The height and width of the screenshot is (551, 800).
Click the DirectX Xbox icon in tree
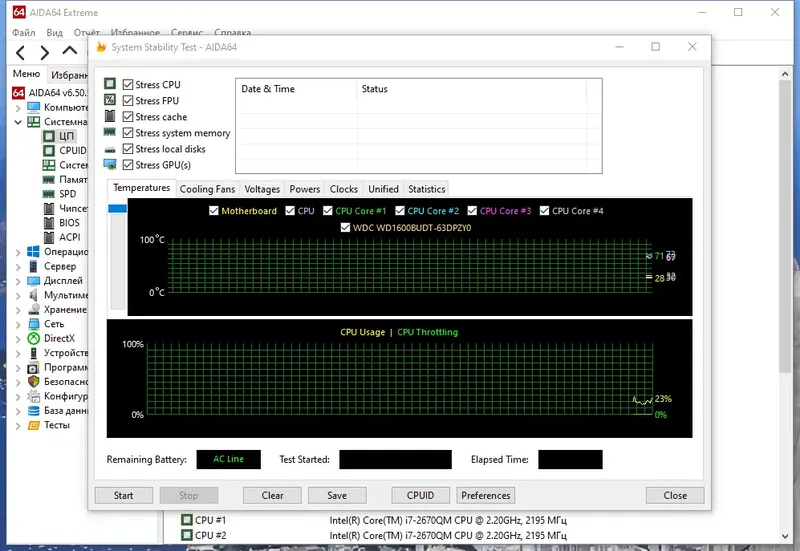coord(34,338)
